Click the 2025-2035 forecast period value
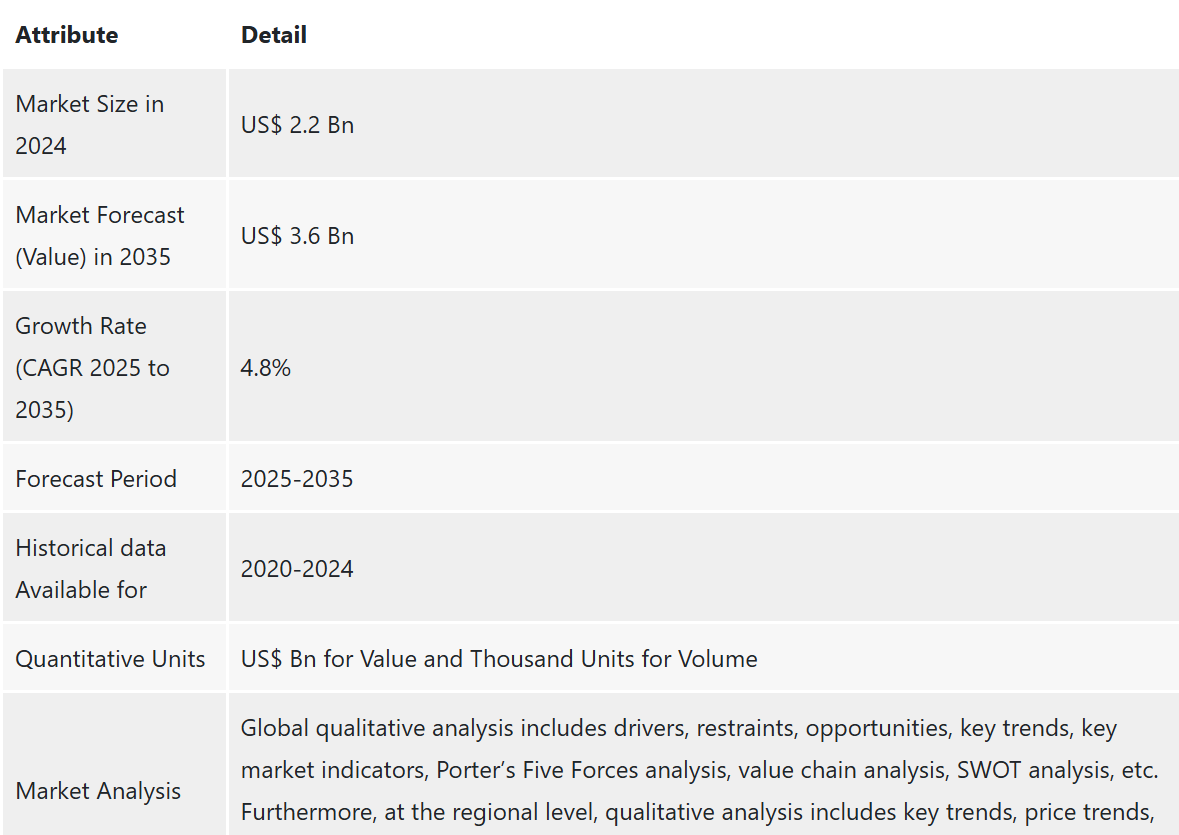The image size is (1179, 835). pyautogui.click(x=297, y=479)
